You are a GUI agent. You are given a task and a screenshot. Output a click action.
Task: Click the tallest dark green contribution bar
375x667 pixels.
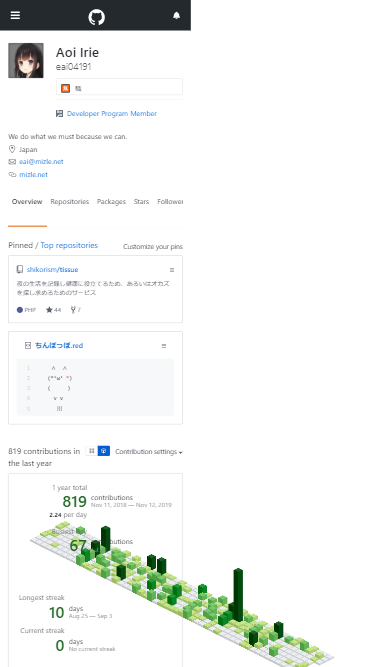pyautogui.click(x=238, y=595)
